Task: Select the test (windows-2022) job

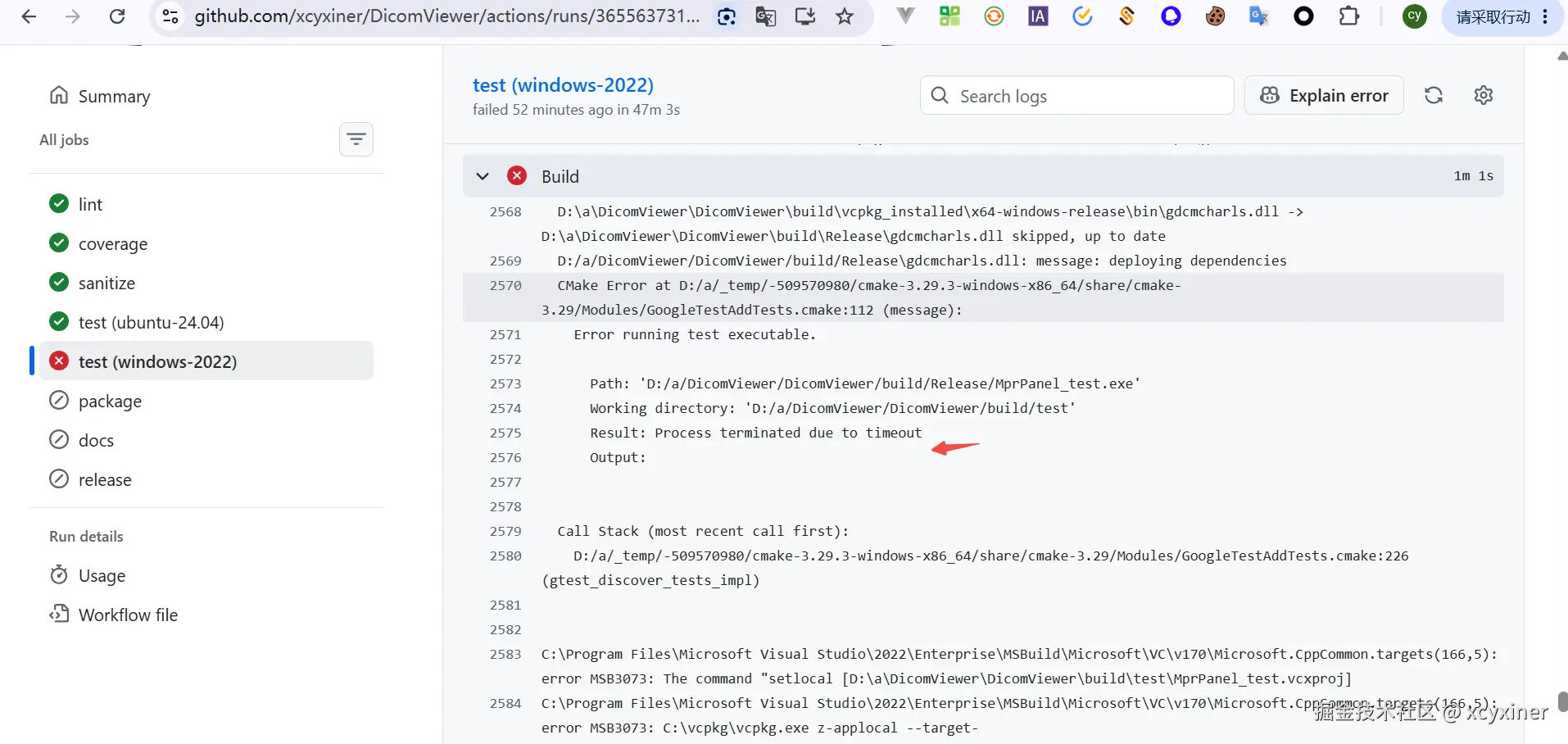Action: pyautogui.click(x=206, y=361)
